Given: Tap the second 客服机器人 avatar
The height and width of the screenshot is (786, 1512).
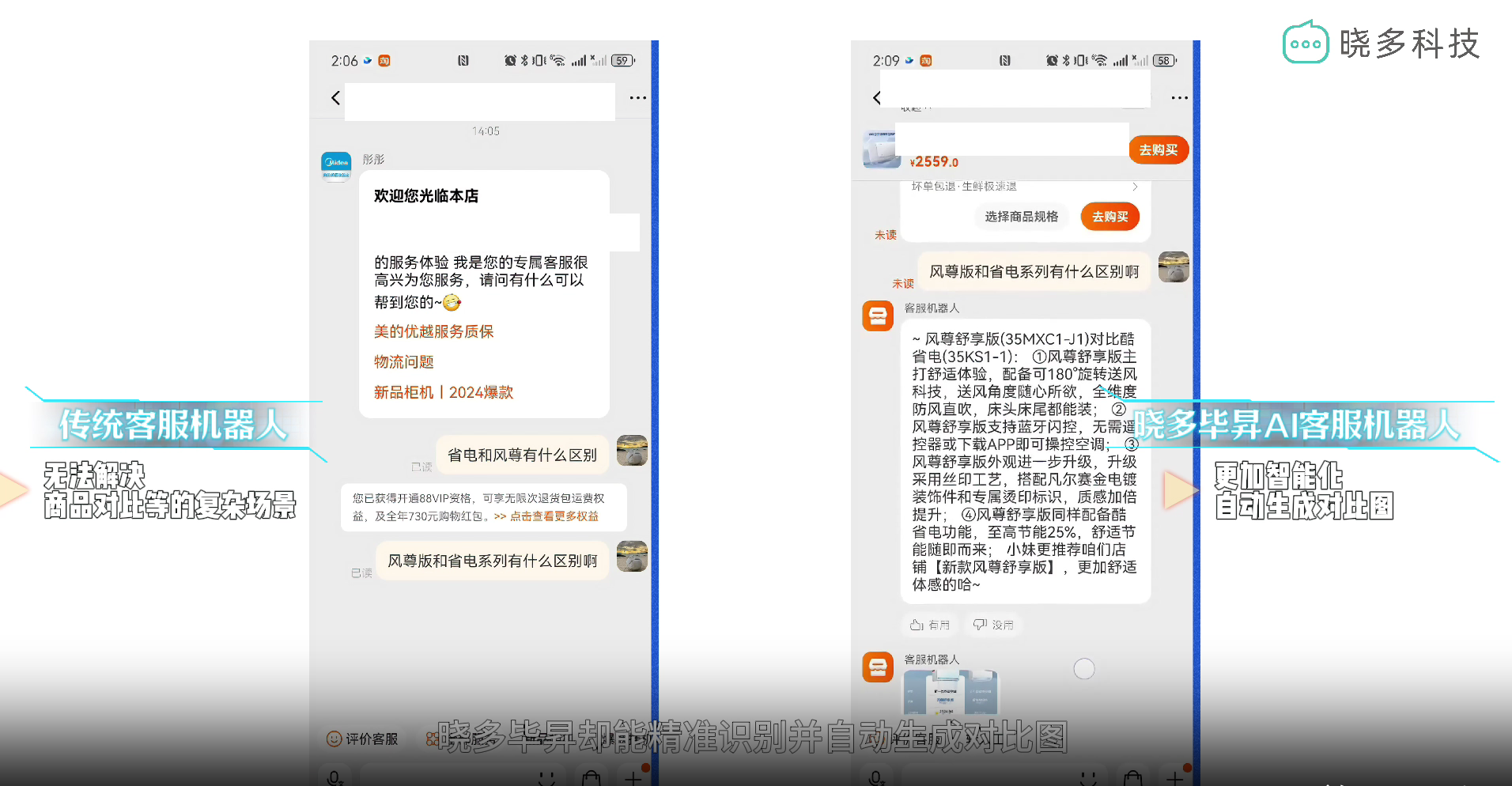Looking at the screenshot, I should click(x=878, y=667).
